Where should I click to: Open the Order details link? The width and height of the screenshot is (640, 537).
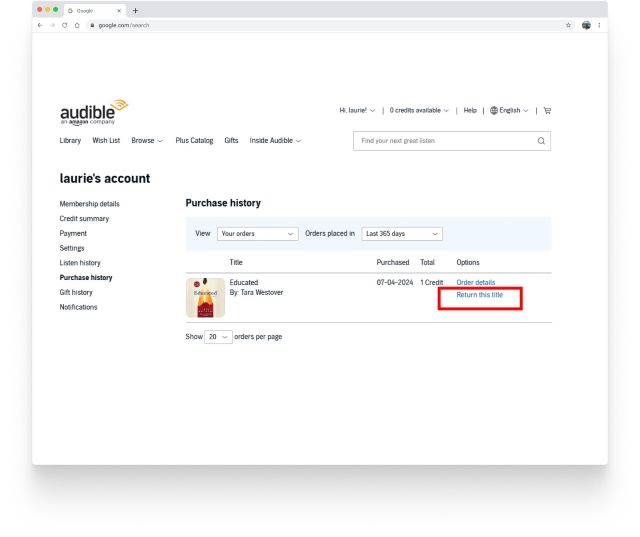(475, 283)
